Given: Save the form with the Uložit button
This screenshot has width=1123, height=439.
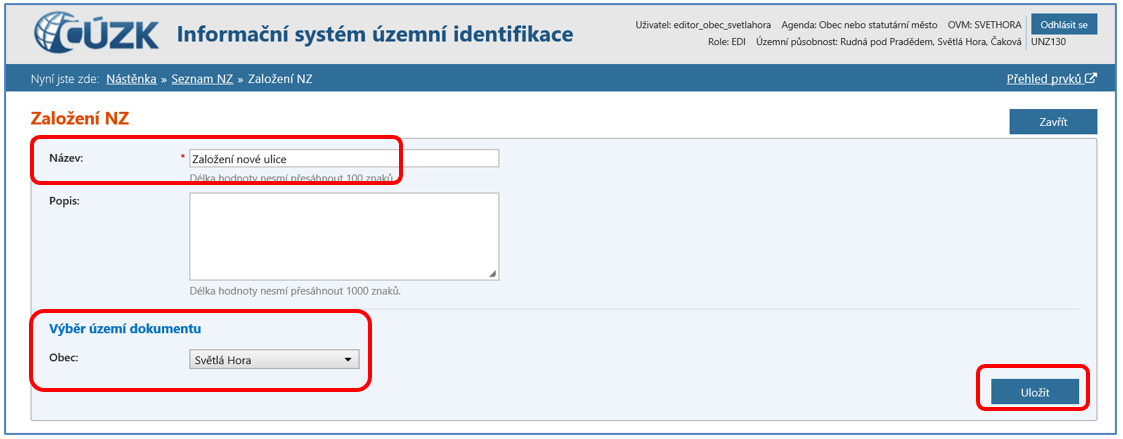Looking at the screenshot, I should click(1034, 392).
